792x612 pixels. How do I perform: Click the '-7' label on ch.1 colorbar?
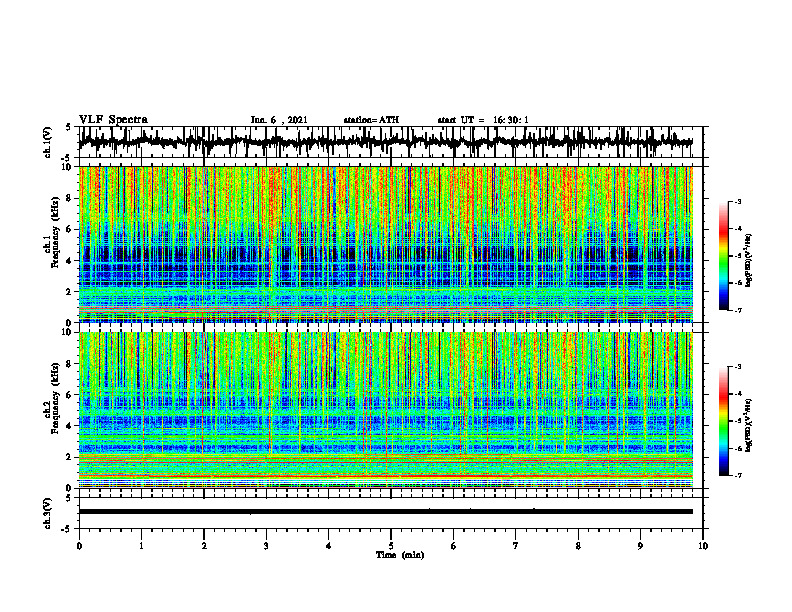pos(738,310)
